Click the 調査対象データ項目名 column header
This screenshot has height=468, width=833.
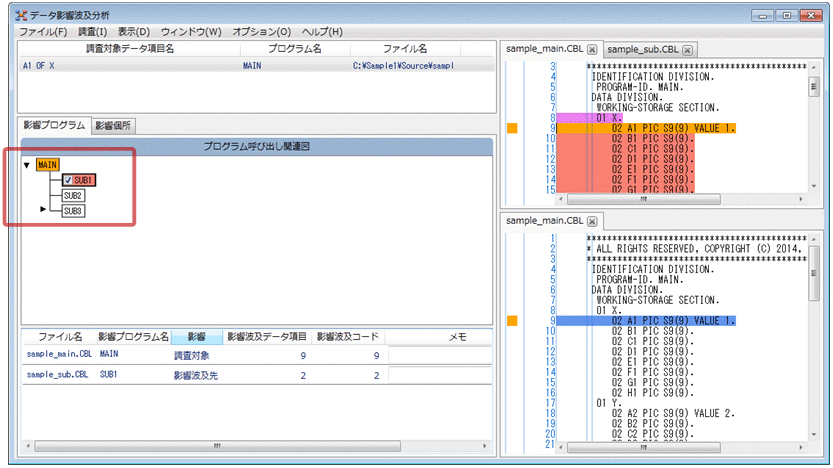click(x=130, y=49)
